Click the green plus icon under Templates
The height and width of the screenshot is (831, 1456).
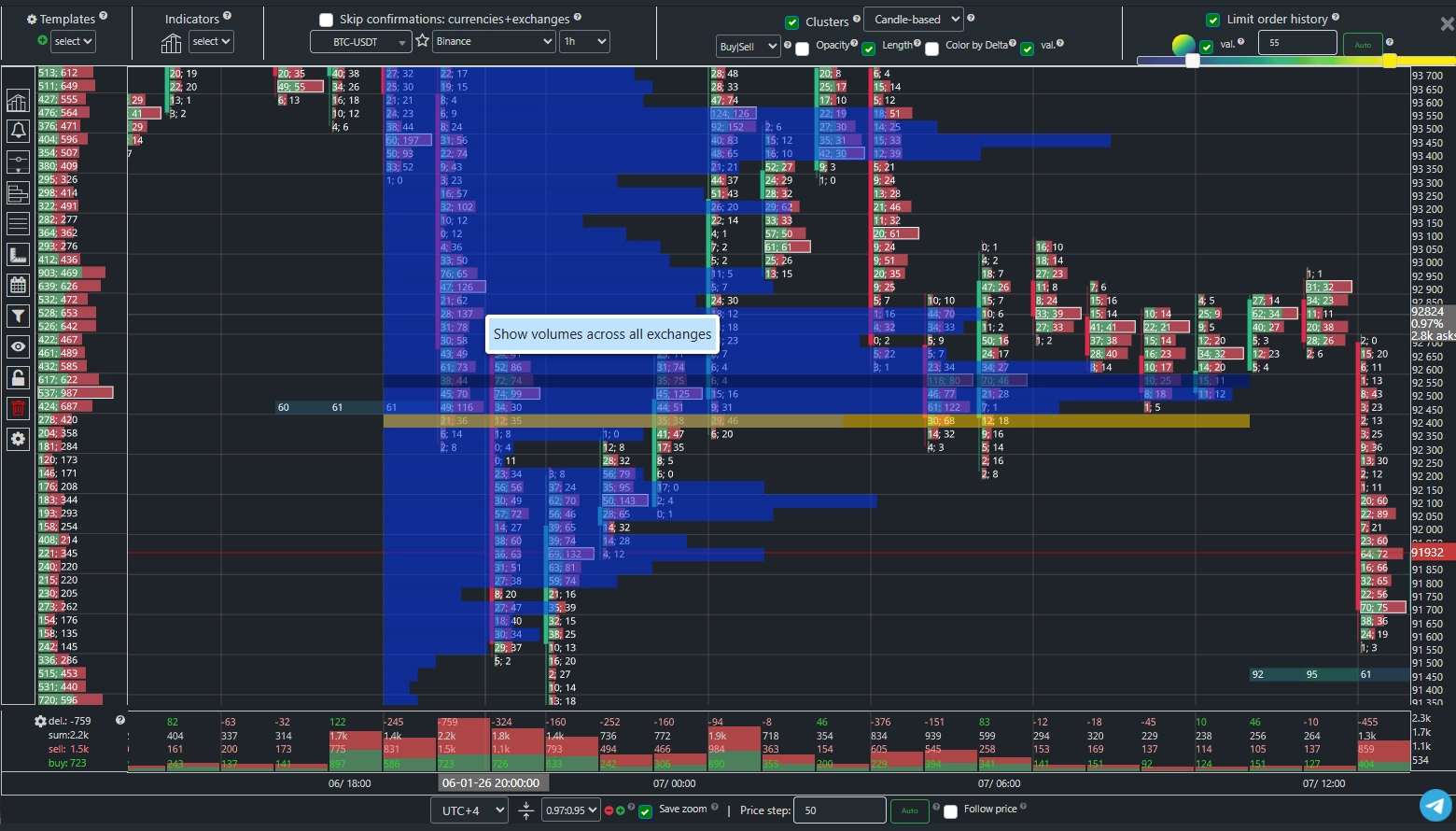pyautogui.click(x=42, y=41)
